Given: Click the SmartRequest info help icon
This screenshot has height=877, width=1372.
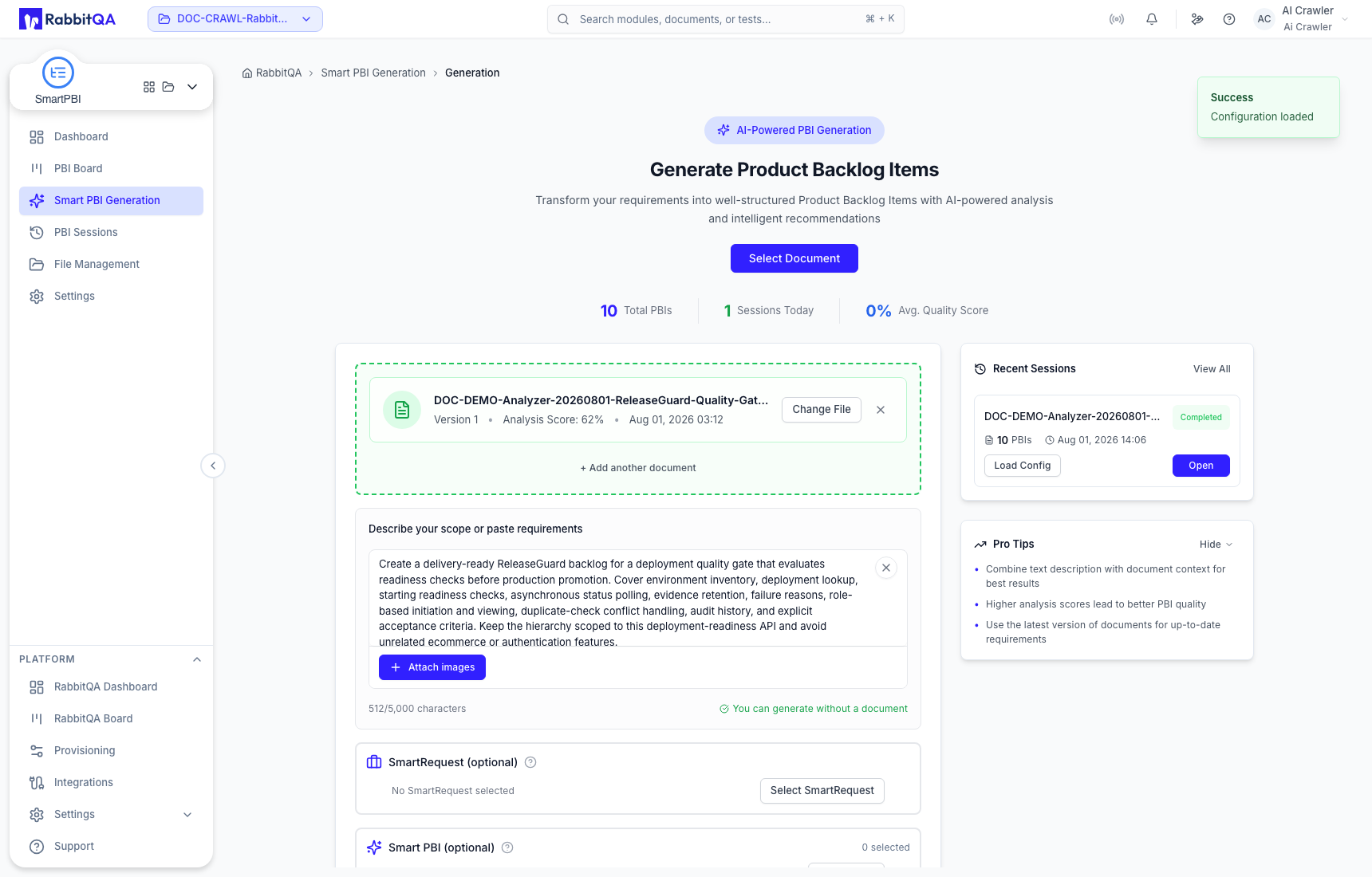Looking at the screenshot, I should click(x=530, y=762).
